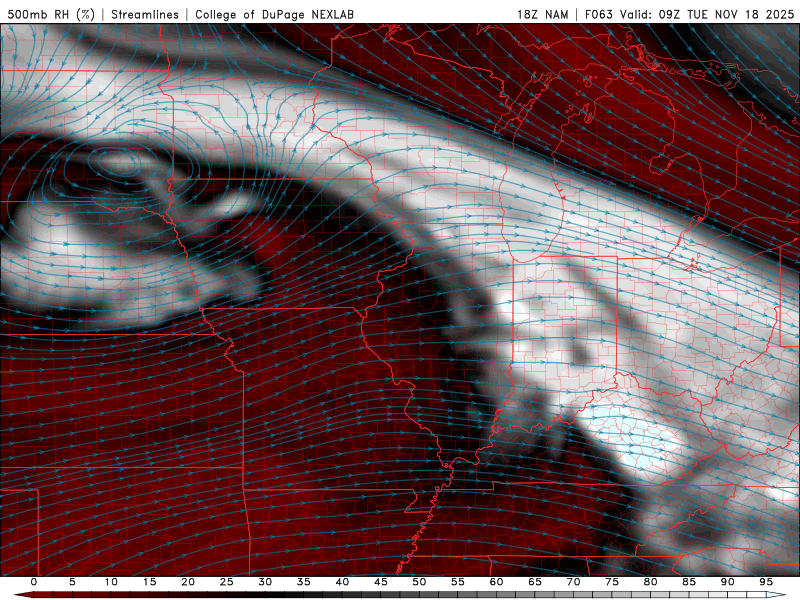Image resolution: width=800 pixels, height=600 pixels.
Task: Click the colorbar label "10"
Action: tap(111, 582)
